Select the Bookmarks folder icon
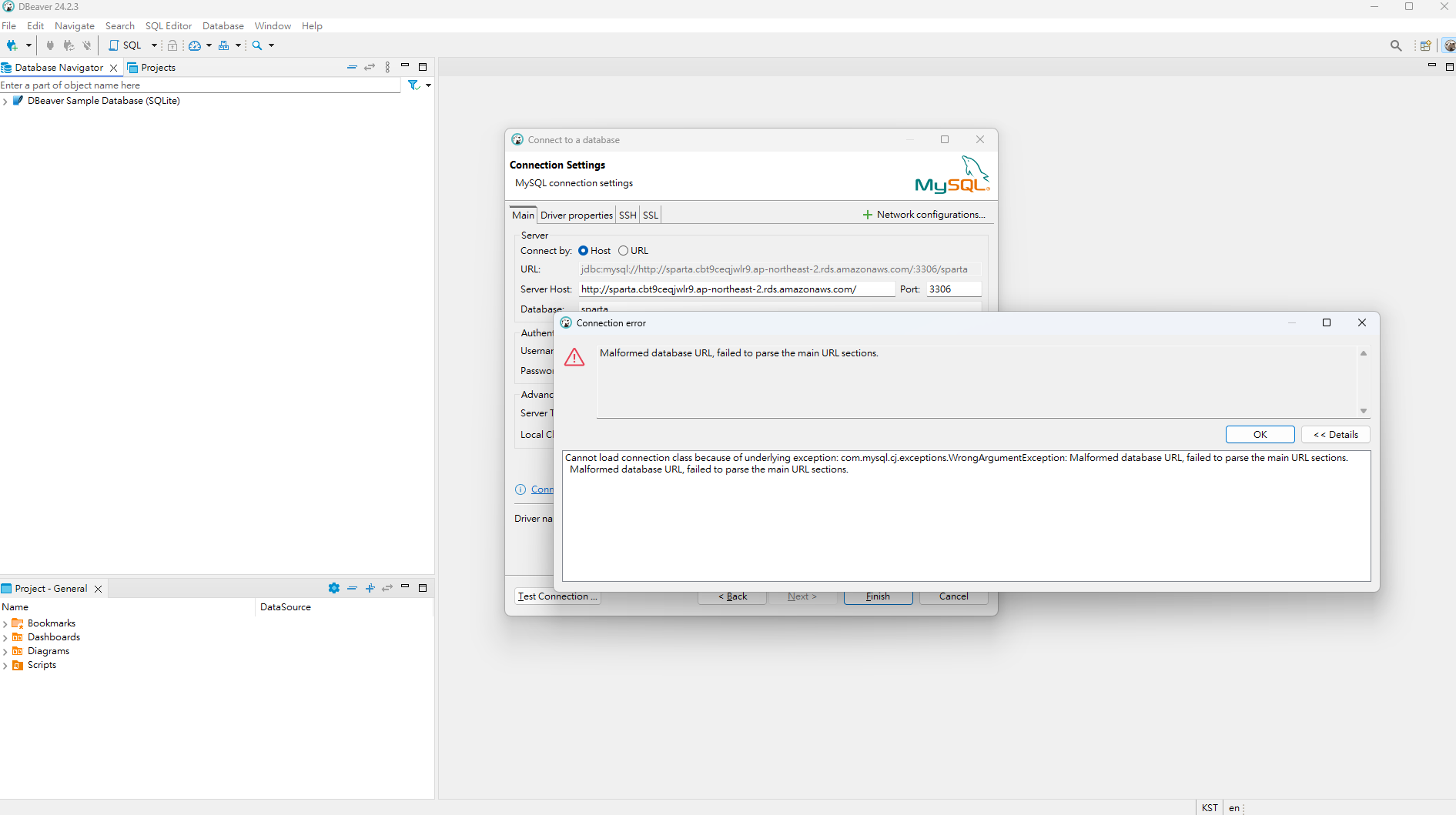1456x815 pixels. pos(18,623)
